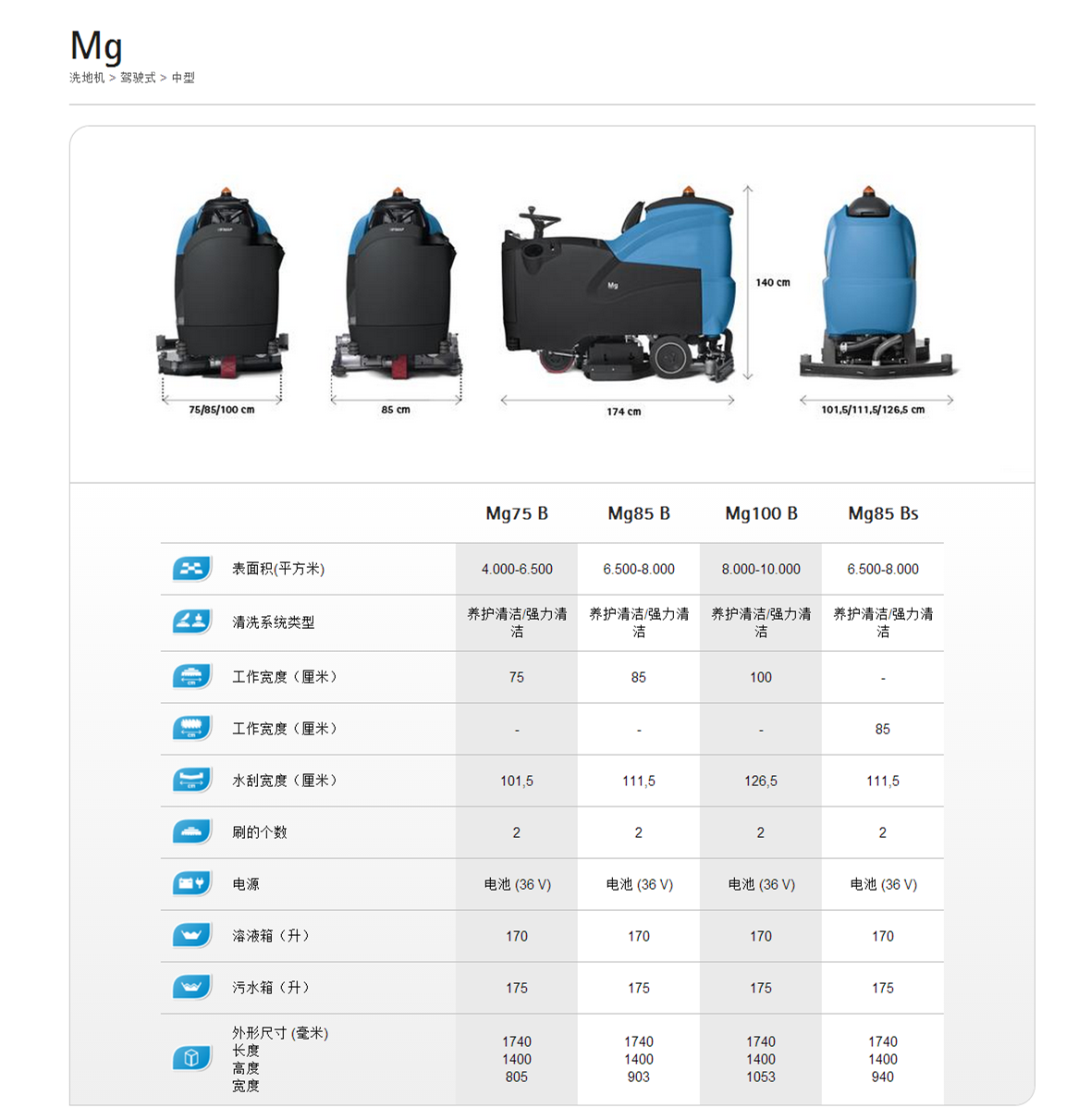
Task: Click the surface area icon in 表面积 row
Action: (x=192, y=569)
